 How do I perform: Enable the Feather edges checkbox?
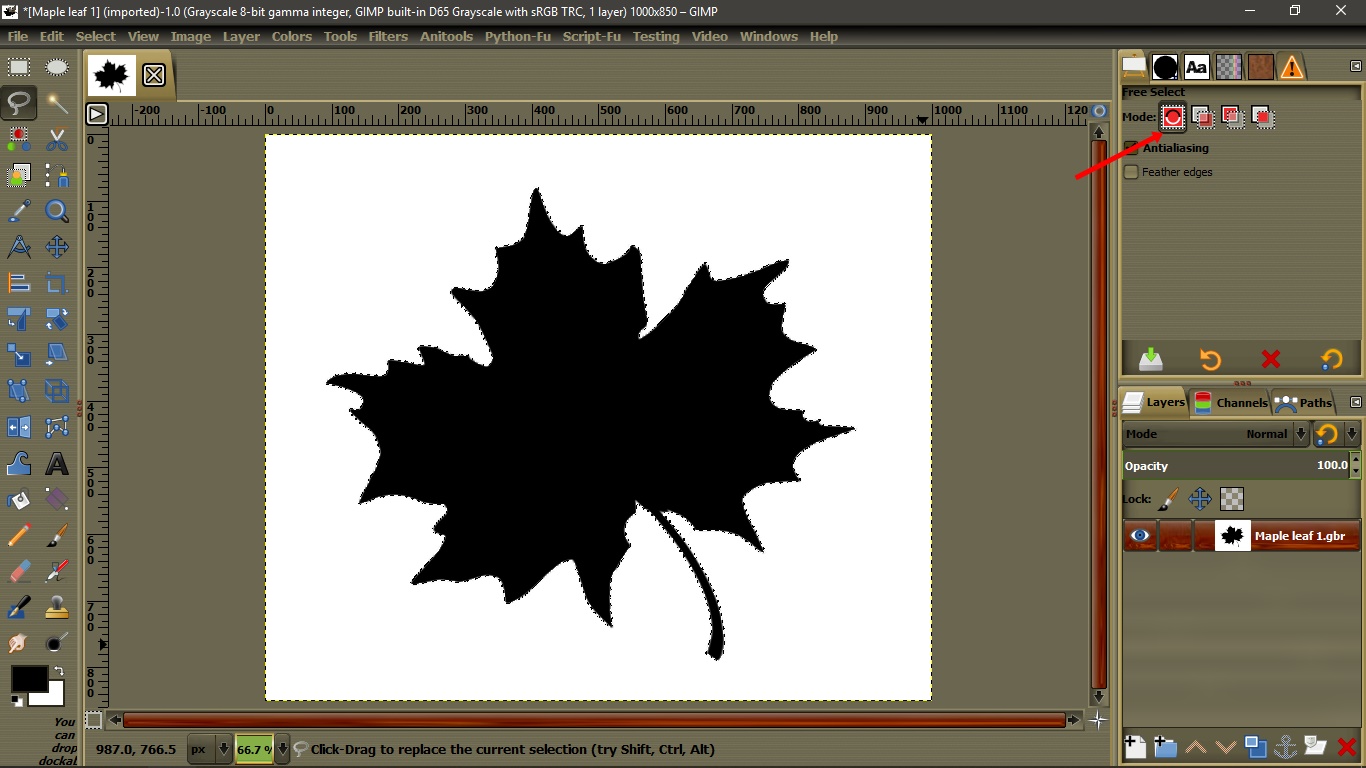1131,172
